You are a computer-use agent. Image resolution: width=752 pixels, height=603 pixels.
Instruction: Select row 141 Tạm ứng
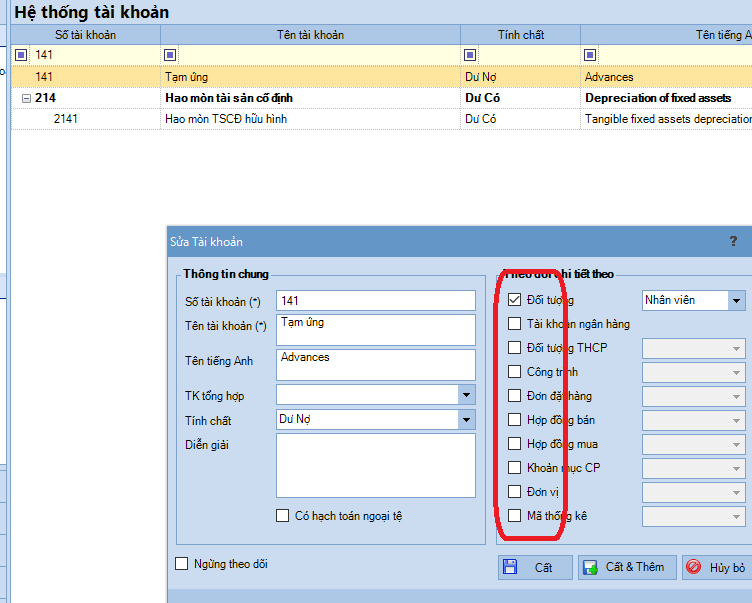click(381, 77)
